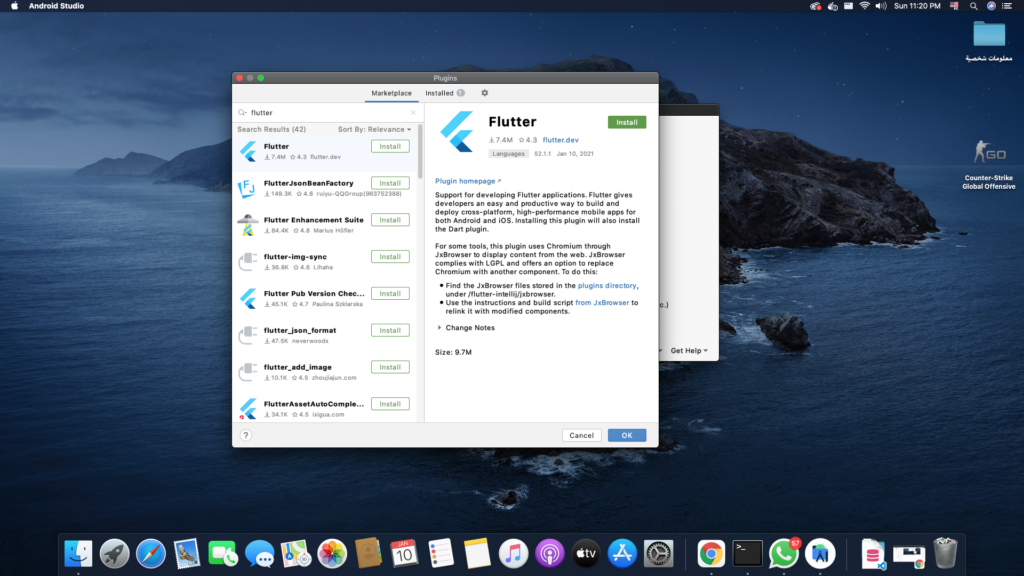Open Photos from the dock
Viewport: 1024px width, 576px height.
tap(332, 554)
